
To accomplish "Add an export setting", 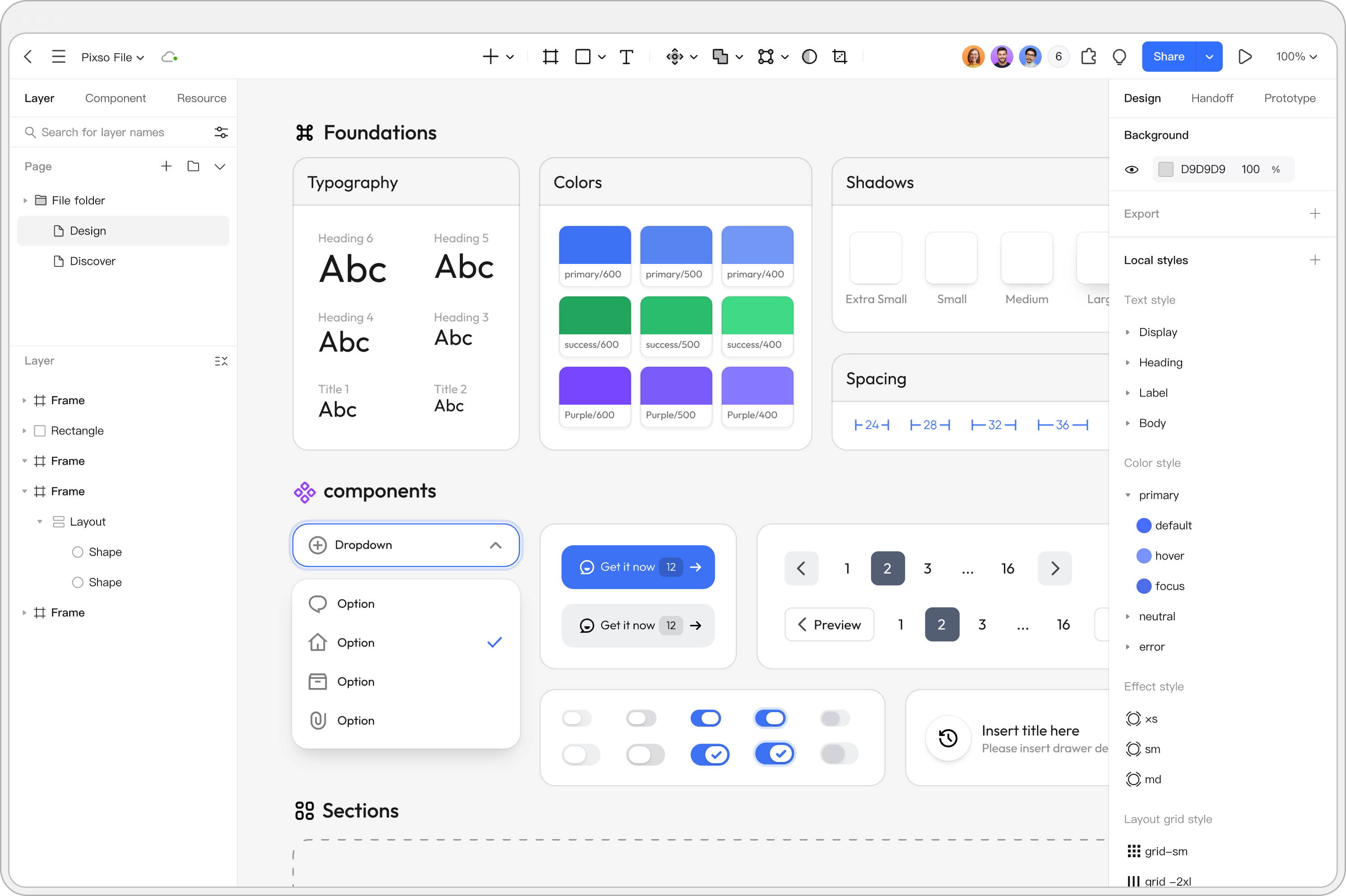I will (1315, 214).
